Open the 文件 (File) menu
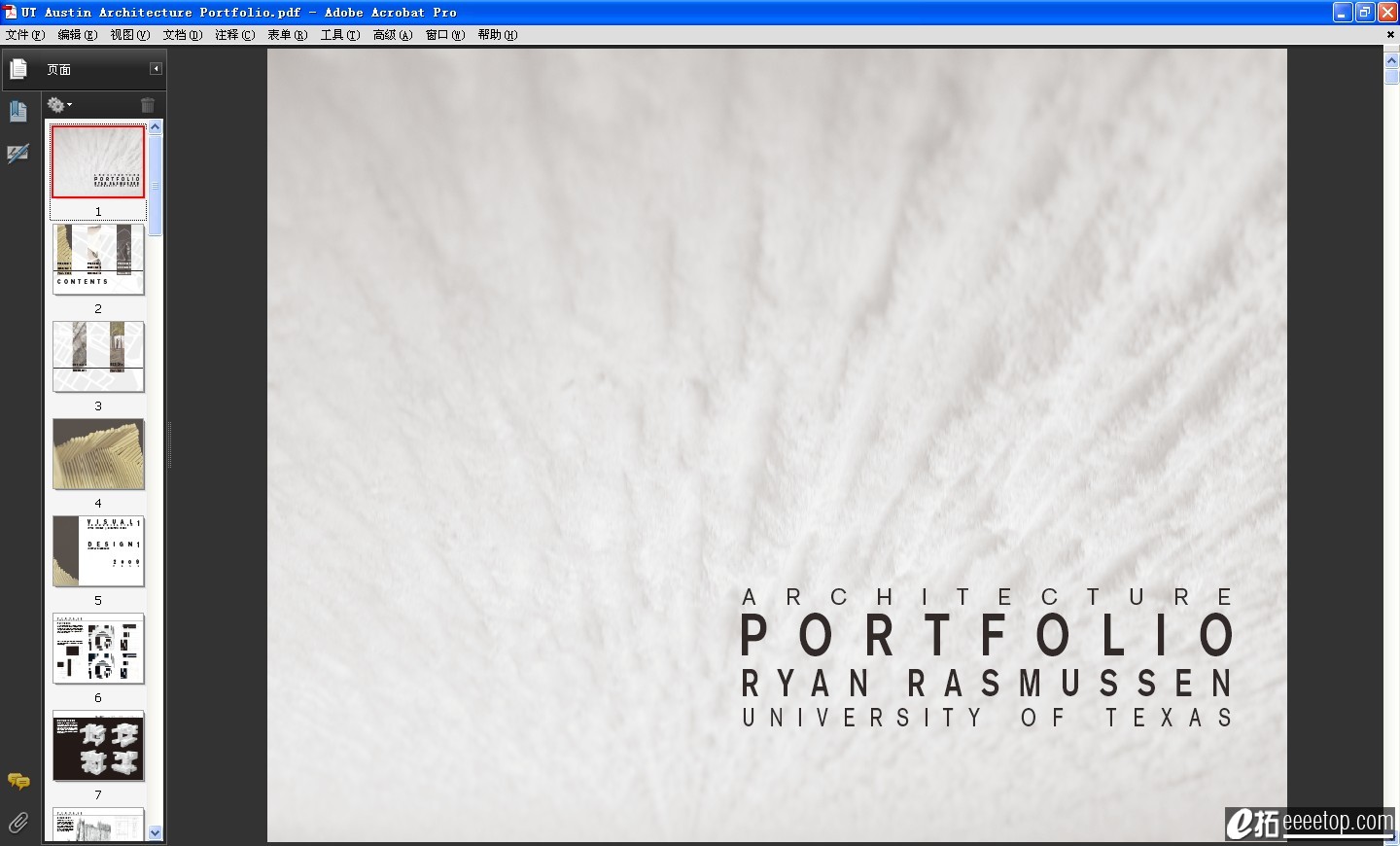 pyautogui.click(x=25, y=35)
